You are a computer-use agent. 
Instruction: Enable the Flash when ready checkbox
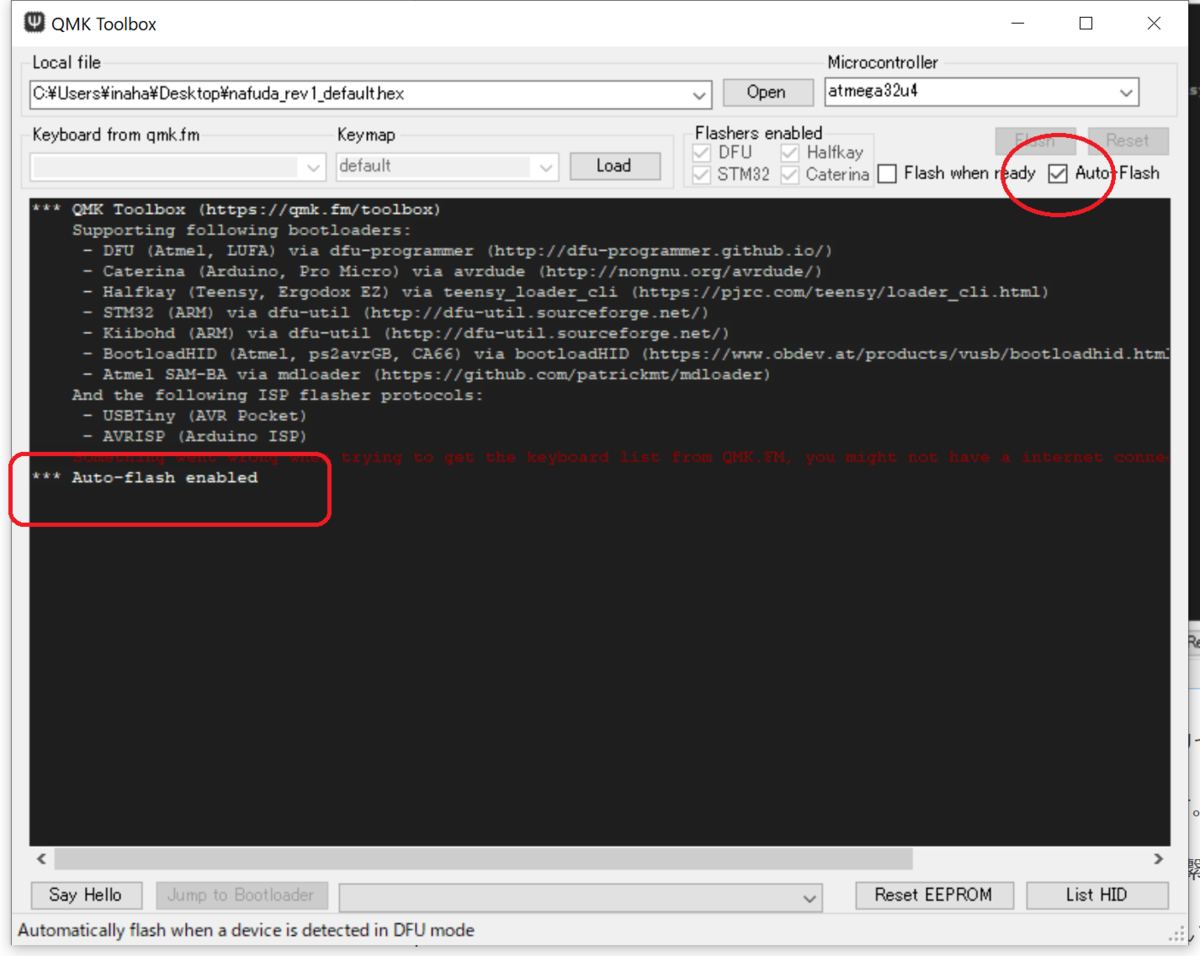click(887, 174)
